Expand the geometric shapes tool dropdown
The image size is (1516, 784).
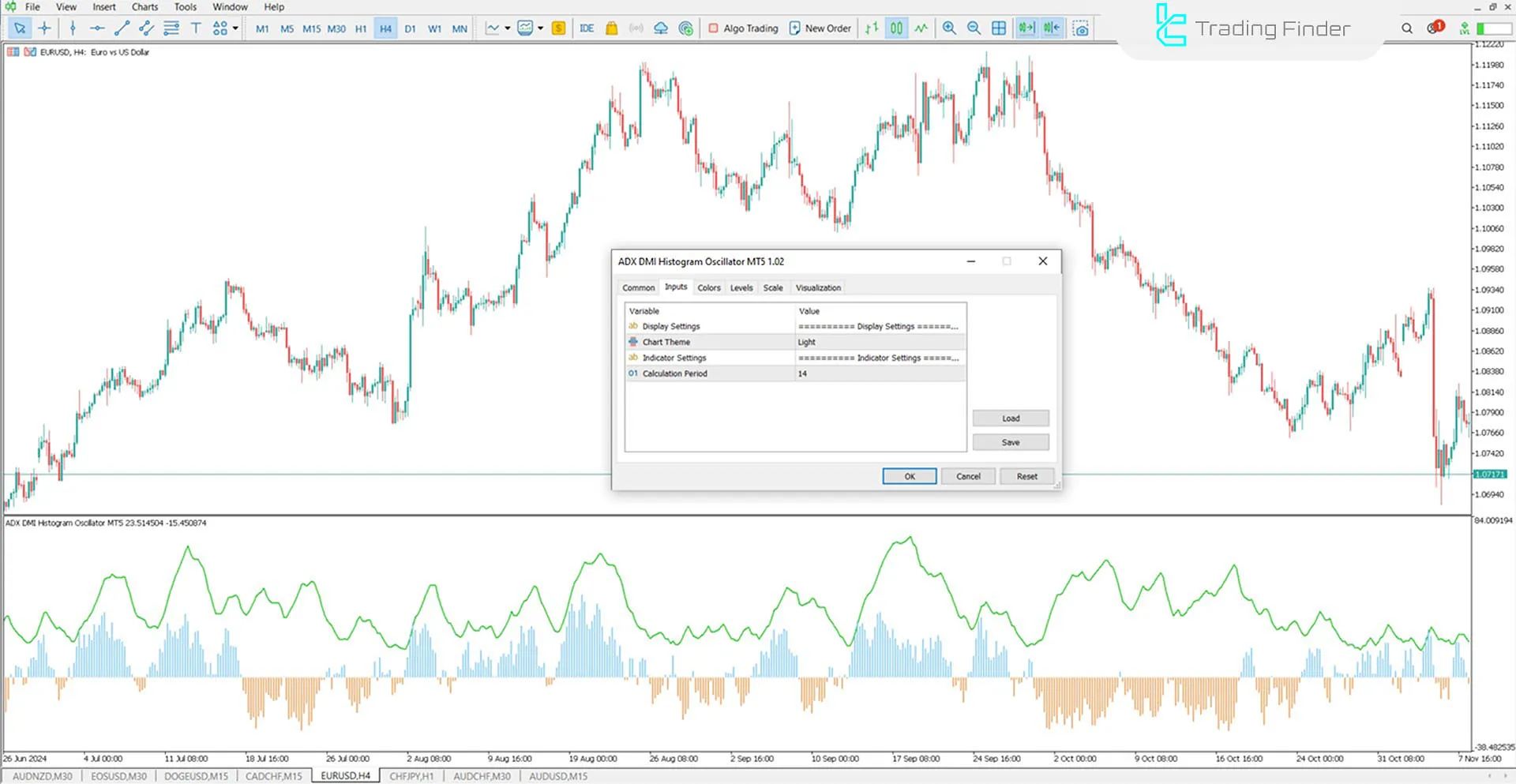pyautogui.click(x=233, y=28)
